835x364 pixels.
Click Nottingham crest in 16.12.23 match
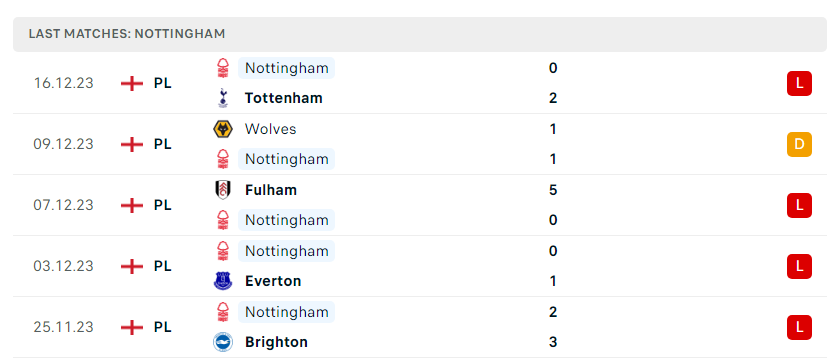coord(223,68)
